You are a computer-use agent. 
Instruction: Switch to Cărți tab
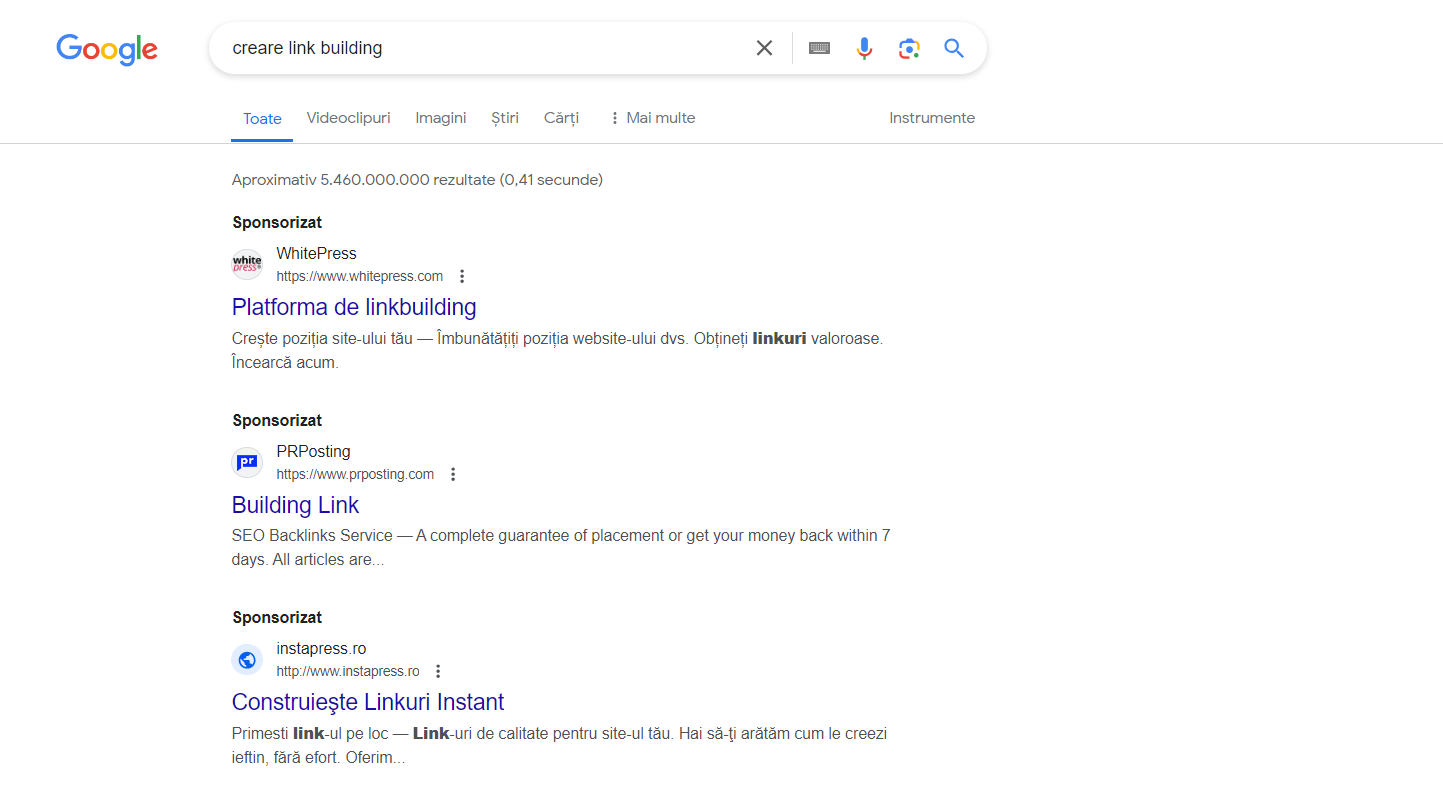pos(561,118)
